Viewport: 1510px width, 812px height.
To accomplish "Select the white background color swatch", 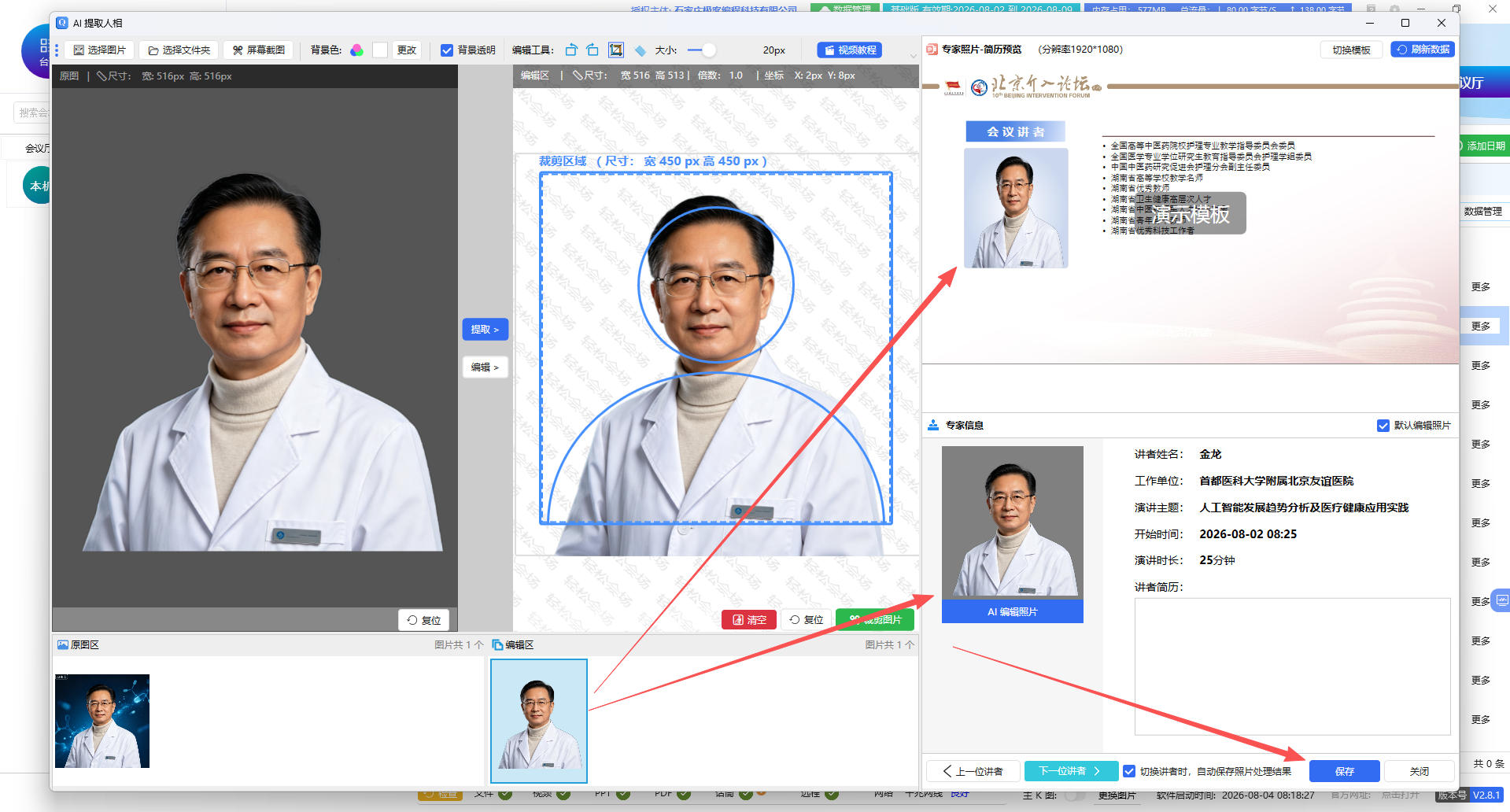I will (380, 50).
